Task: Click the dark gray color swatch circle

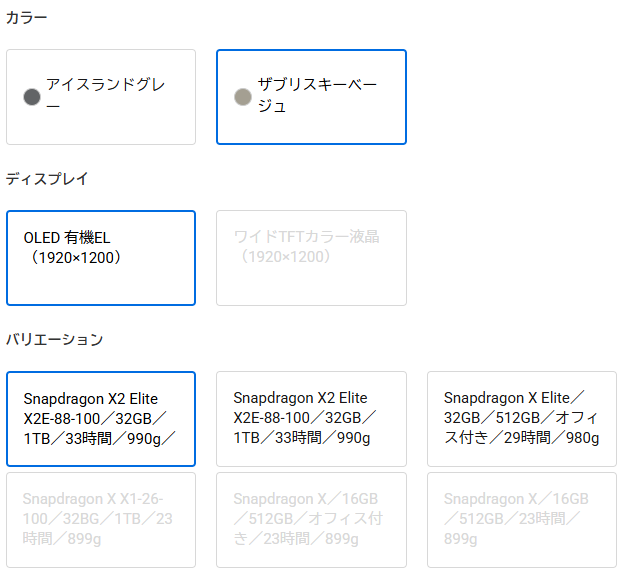Action: [32, 97]
